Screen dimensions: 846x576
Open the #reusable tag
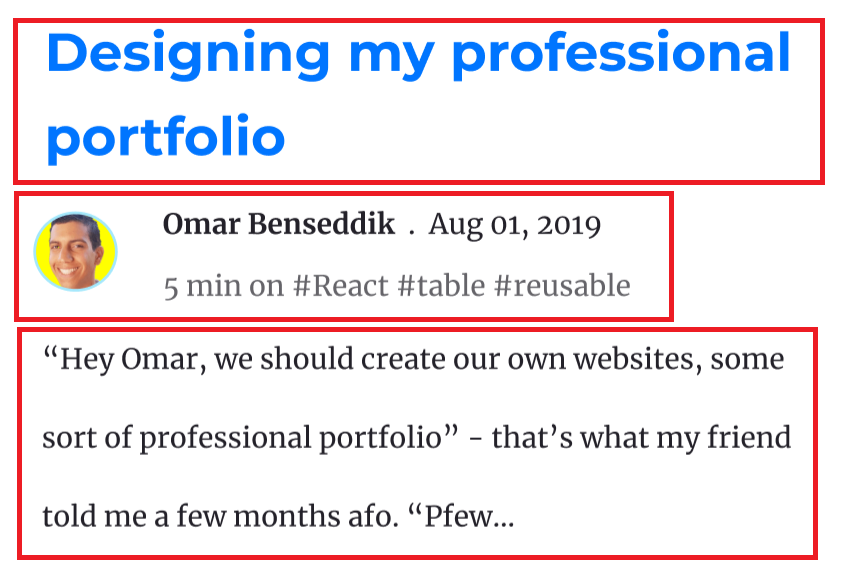[x=562, y=285]
